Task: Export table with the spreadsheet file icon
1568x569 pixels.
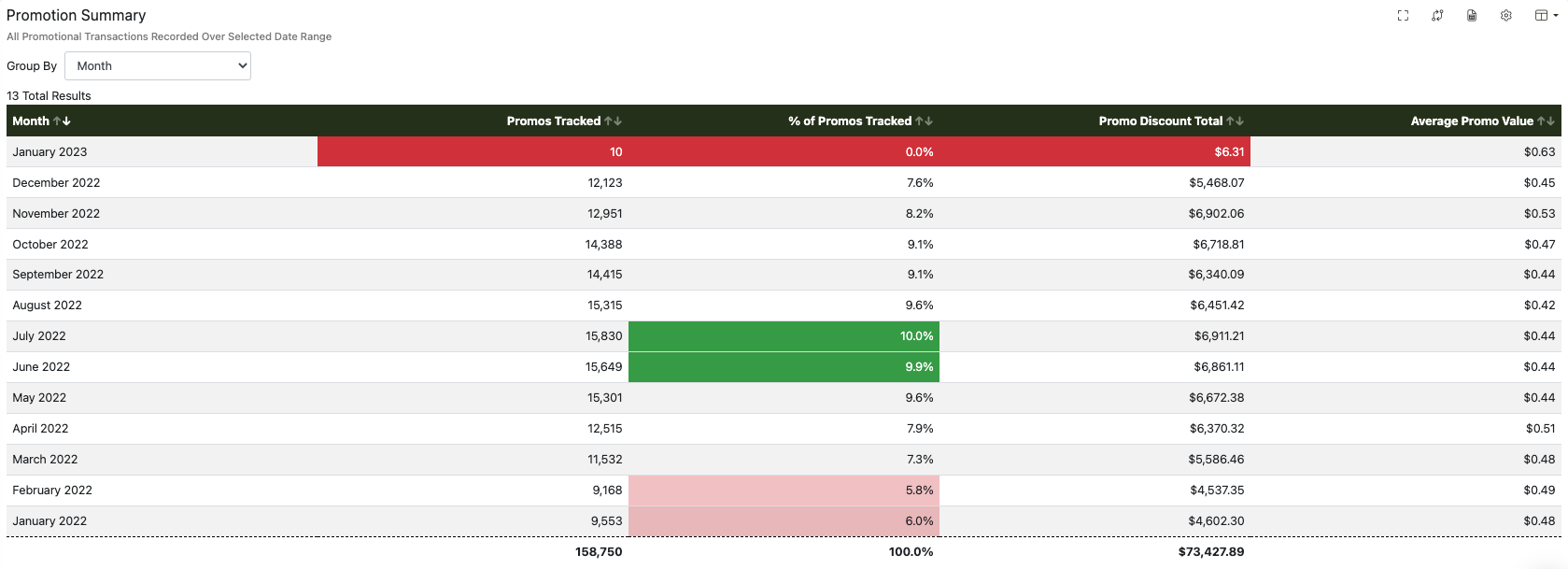Action: (x=1472, y=16)
